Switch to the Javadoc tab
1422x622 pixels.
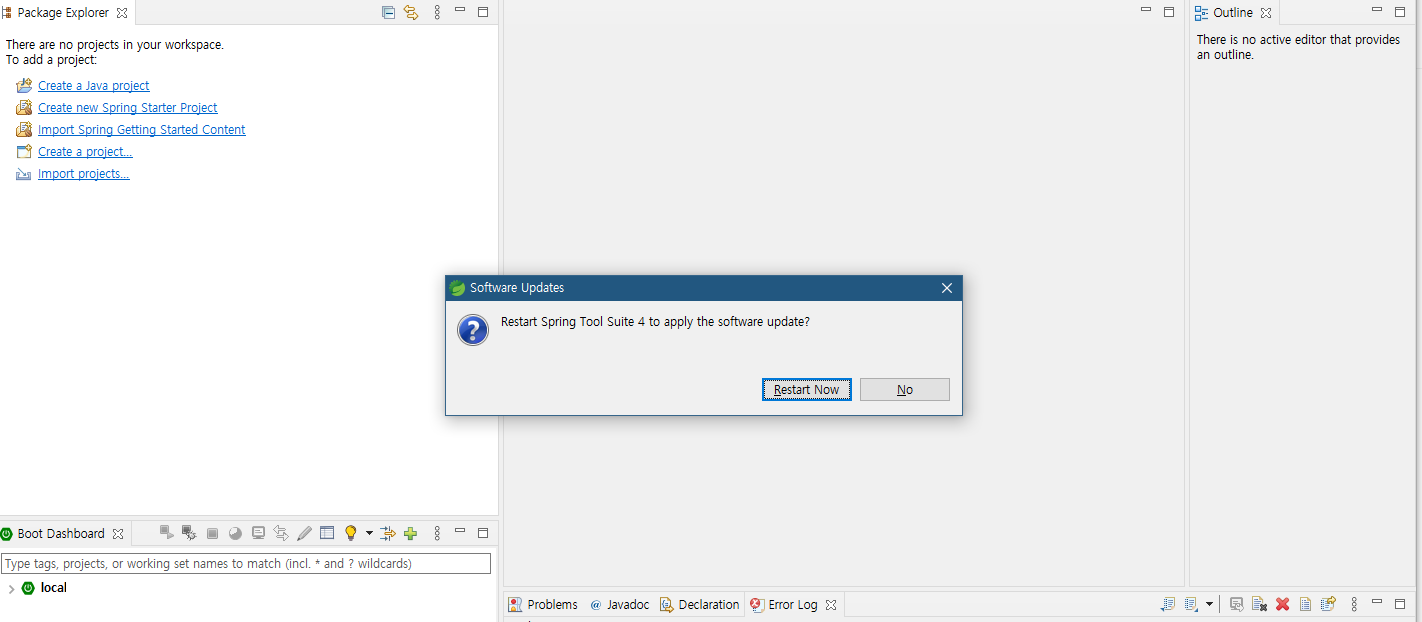[x=619, y=605]
